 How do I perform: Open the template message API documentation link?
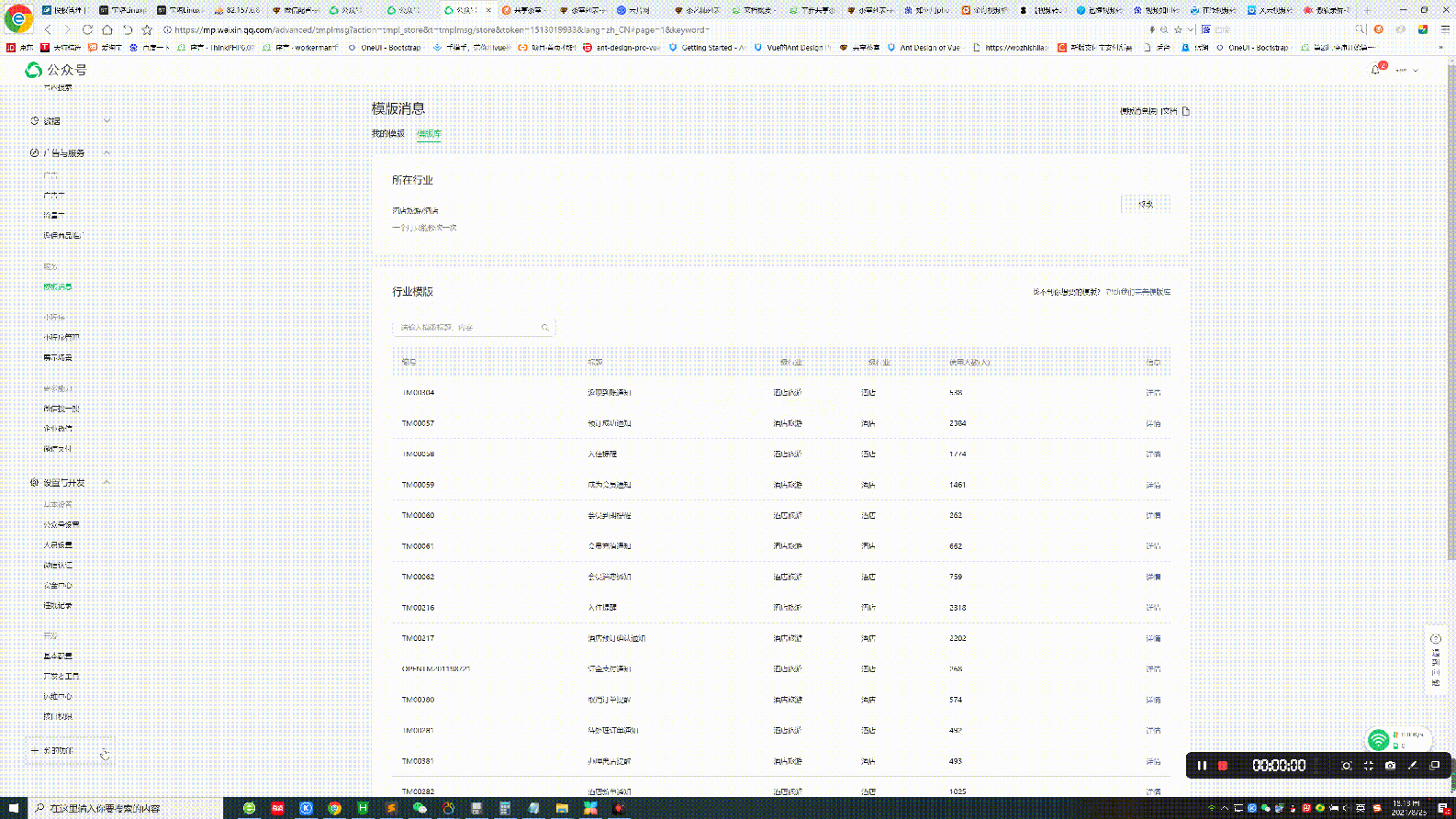pos(1148,111)
